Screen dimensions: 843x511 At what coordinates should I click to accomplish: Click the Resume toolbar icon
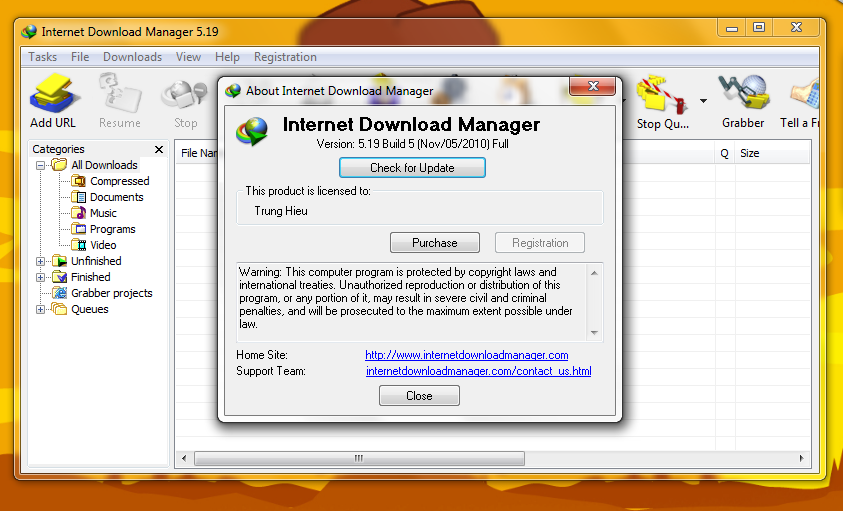click(x=119, y=94)
